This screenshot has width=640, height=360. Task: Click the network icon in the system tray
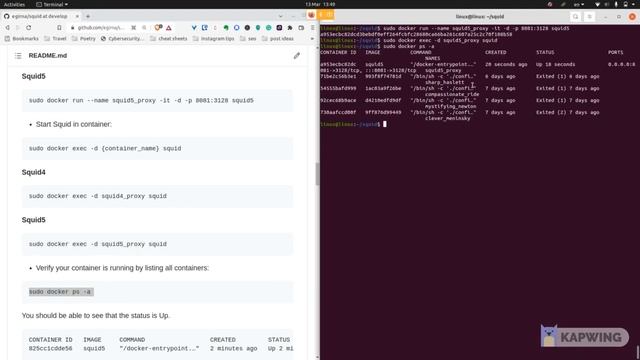pos(598,4)
